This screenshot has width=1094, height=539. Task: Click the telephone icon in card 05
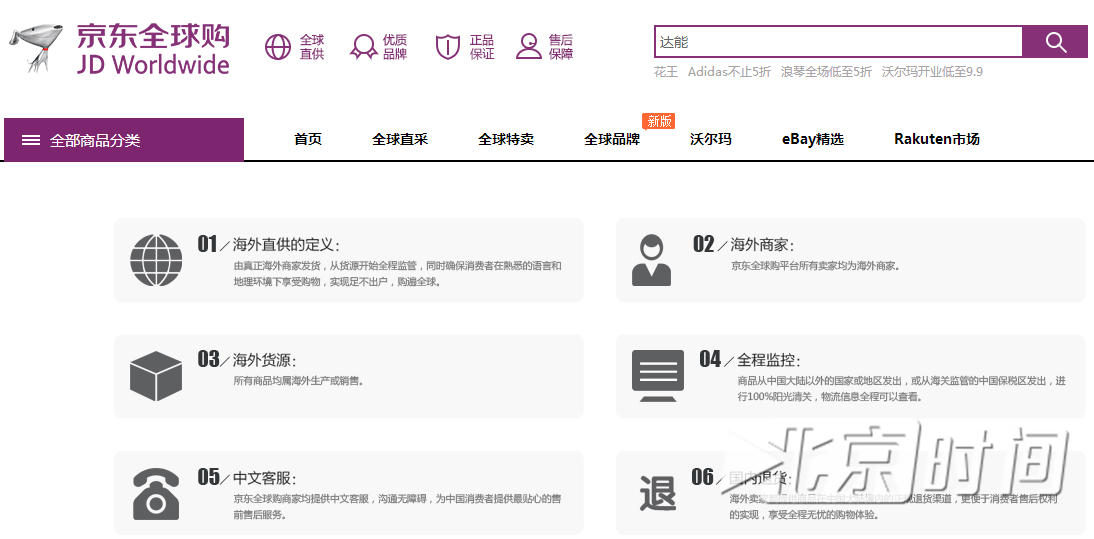click(x=156, y=492)
